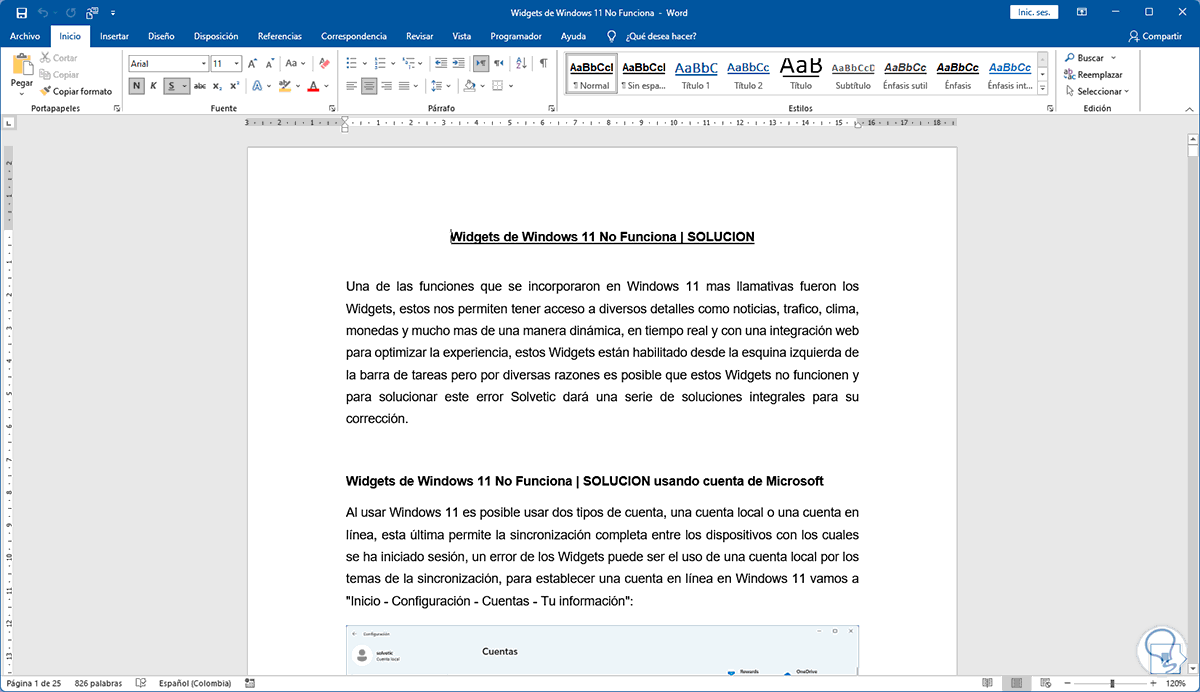
Task: Toggle Underline (S) formatting
Action: coord(172,87)
